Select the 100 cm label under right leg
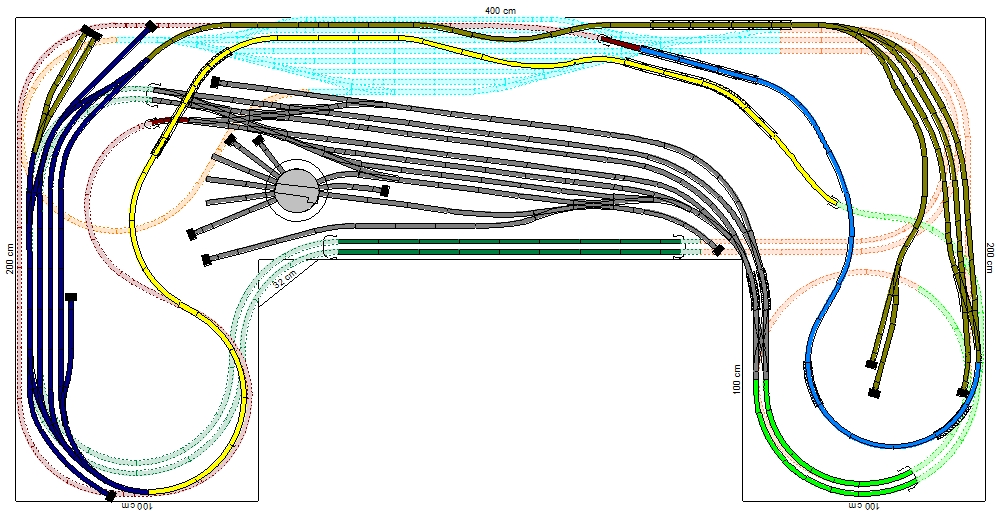Screen dimensions: 1000x517 tap(862, 507)
